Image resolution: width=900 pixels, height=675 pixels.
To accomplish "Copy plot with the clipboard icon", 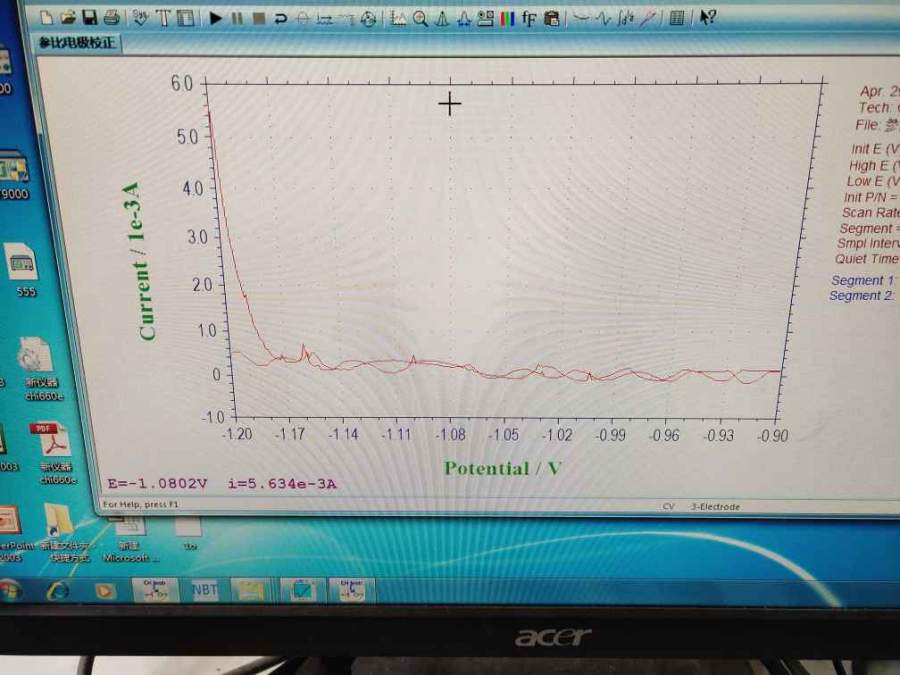I will [552, 19].
